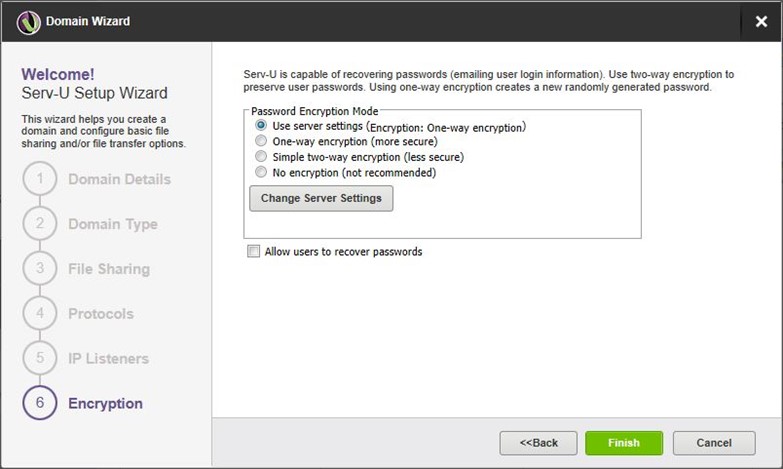
Task: Go to the Domain Details step label
Action: coord(119,179)
